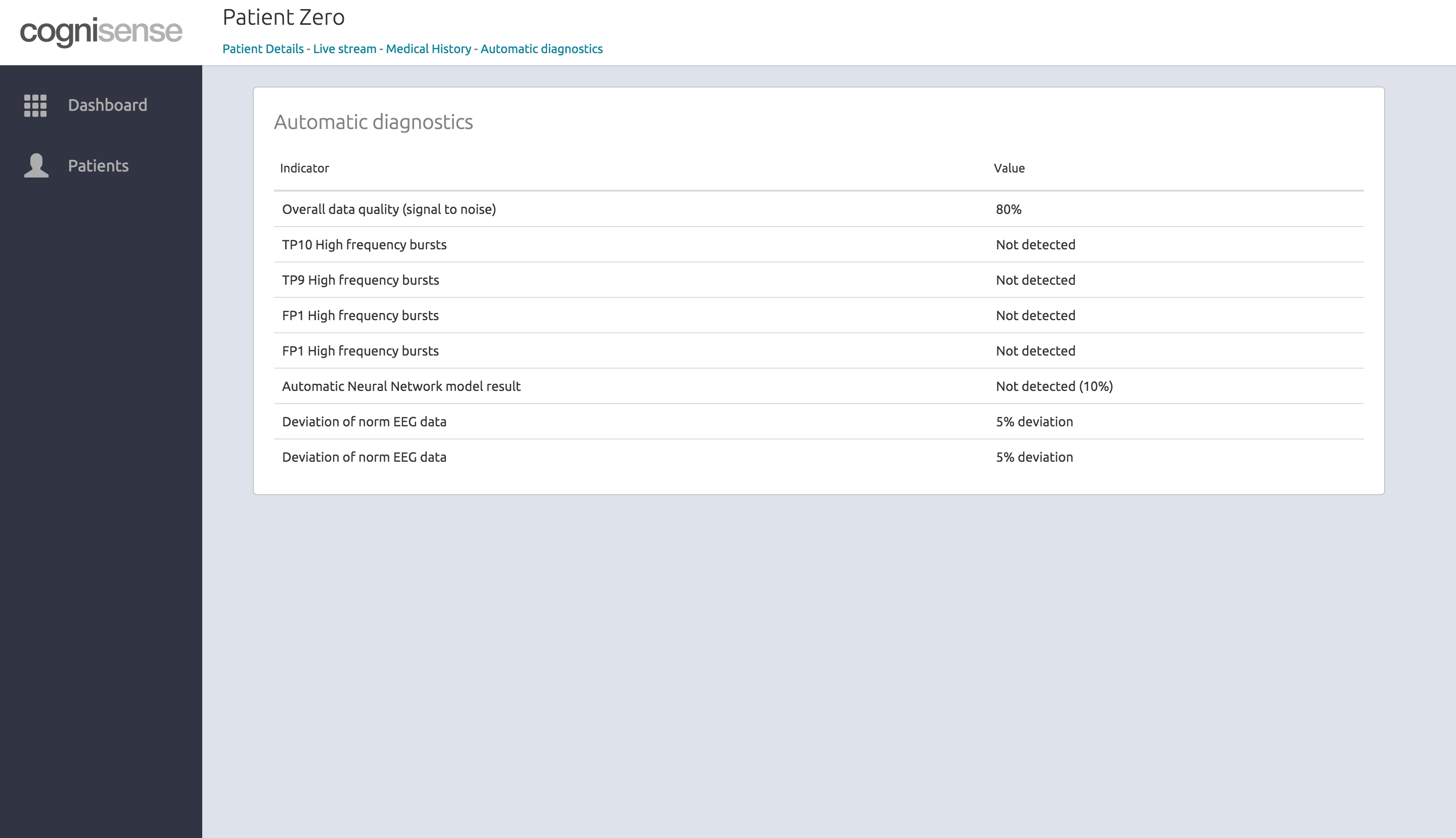1456x838 pixels.
Task: Click the Not detected (10%) value
Action: 1054,386
